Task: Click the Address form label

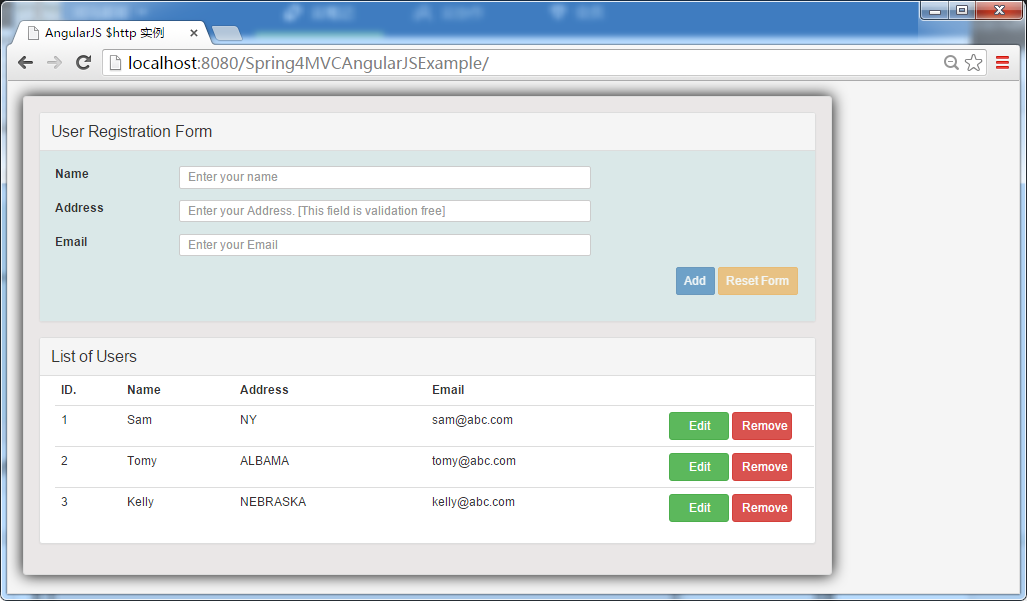Action: [x=79, y=208]
